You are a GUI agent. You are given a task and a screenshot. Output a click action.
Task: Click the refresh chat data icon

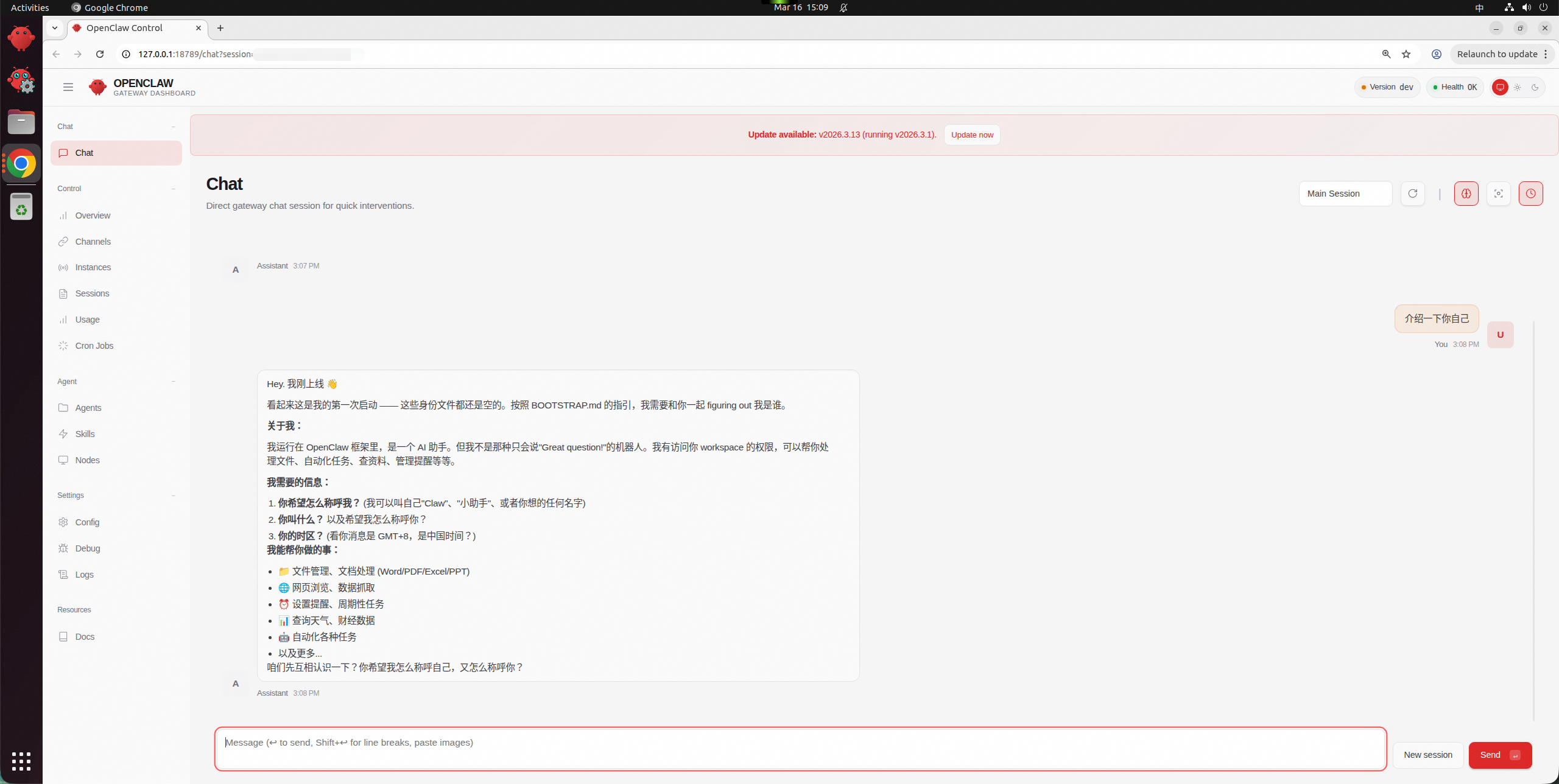click(x=1412, y=194)
